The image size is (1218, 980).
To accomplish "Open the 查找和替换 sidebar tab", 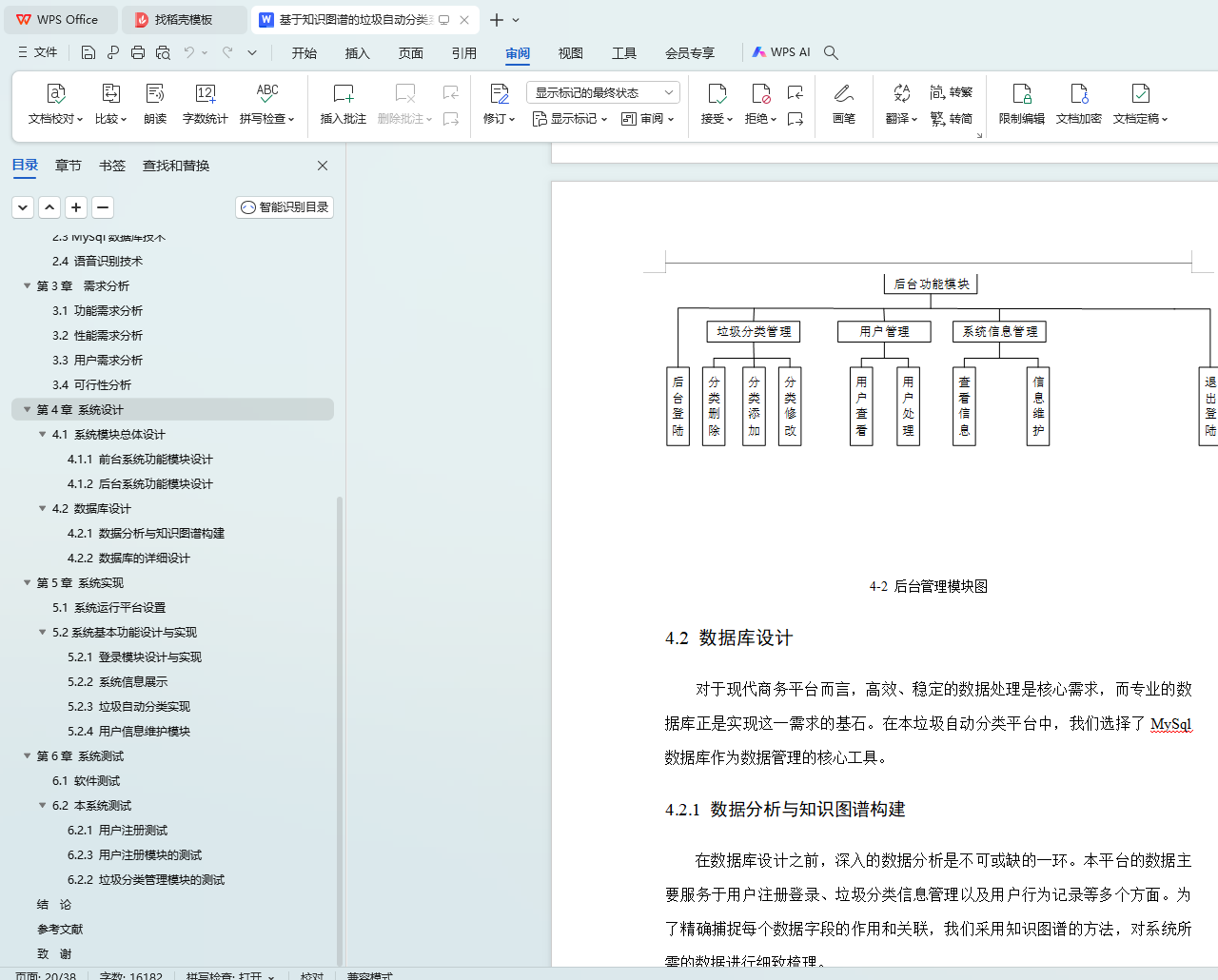I will click(x=176, y=166).
